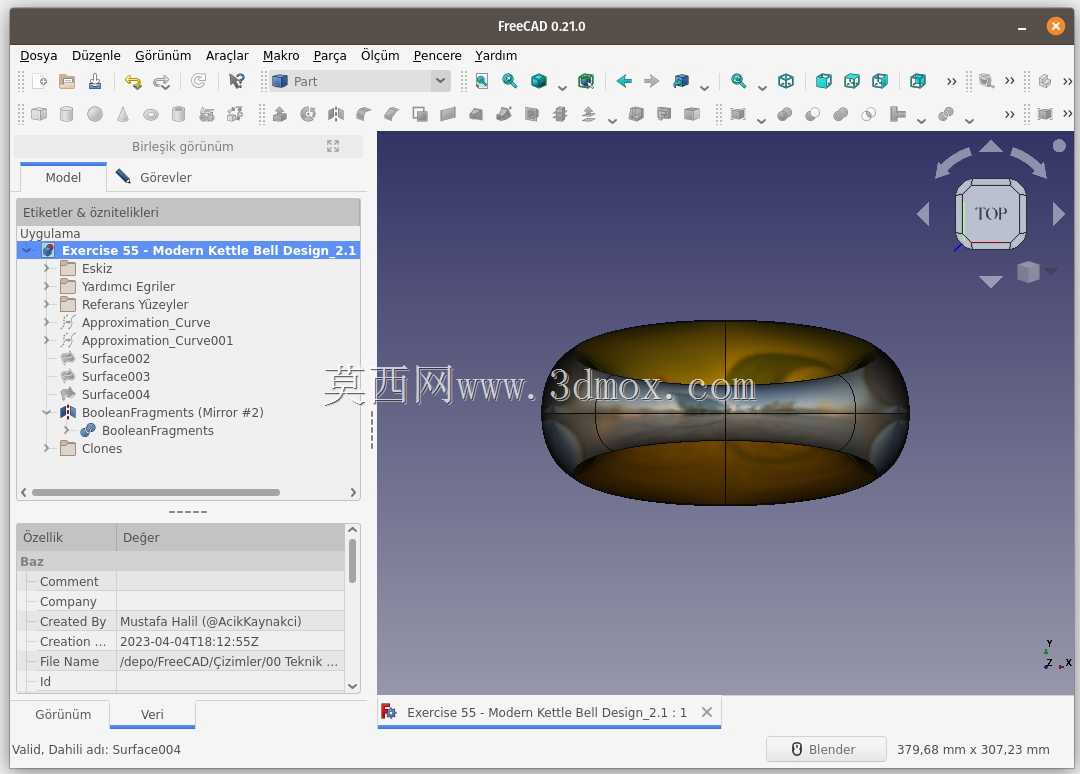This screenshot has height=774, width=1080.
Task: Click the model tree horizontal scrollbar
Action: [156, 492]
